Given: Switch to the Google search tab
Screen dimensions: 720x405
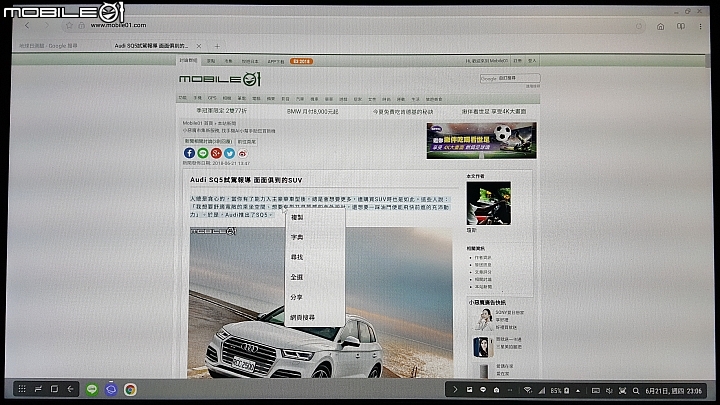Looking at the screenshot, I should (48, 46).
